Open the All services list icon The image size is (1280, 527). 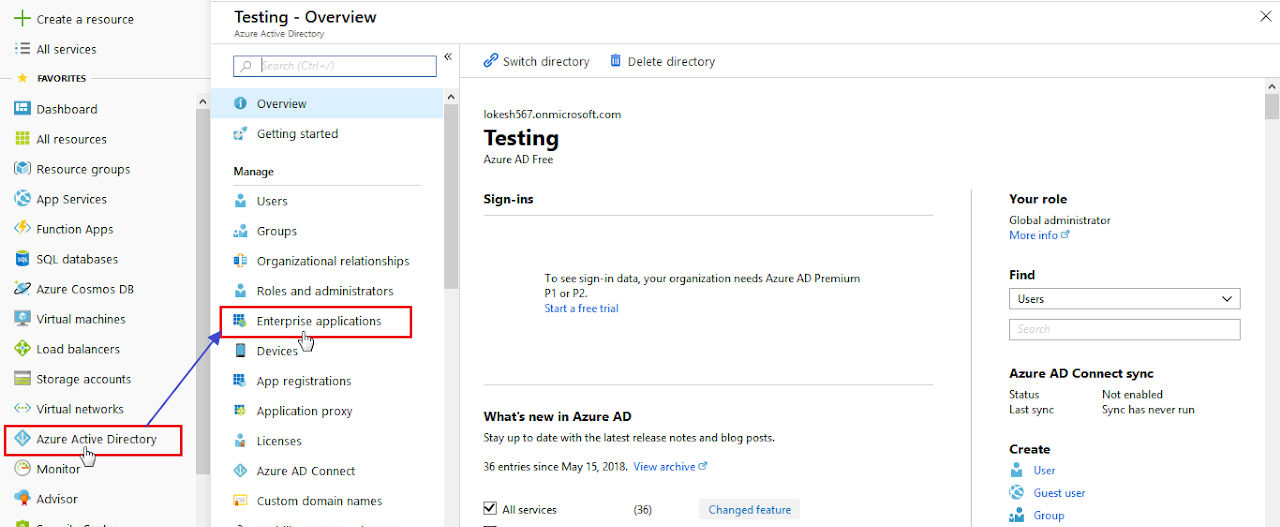(21, 49)
